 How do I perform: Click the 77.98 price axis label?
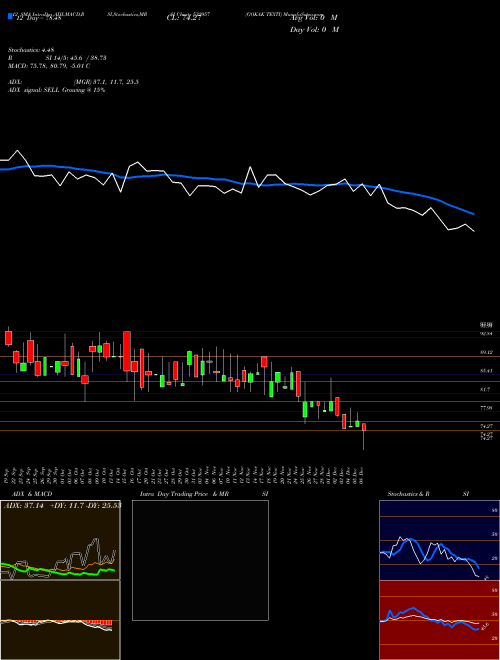point(486,408)
